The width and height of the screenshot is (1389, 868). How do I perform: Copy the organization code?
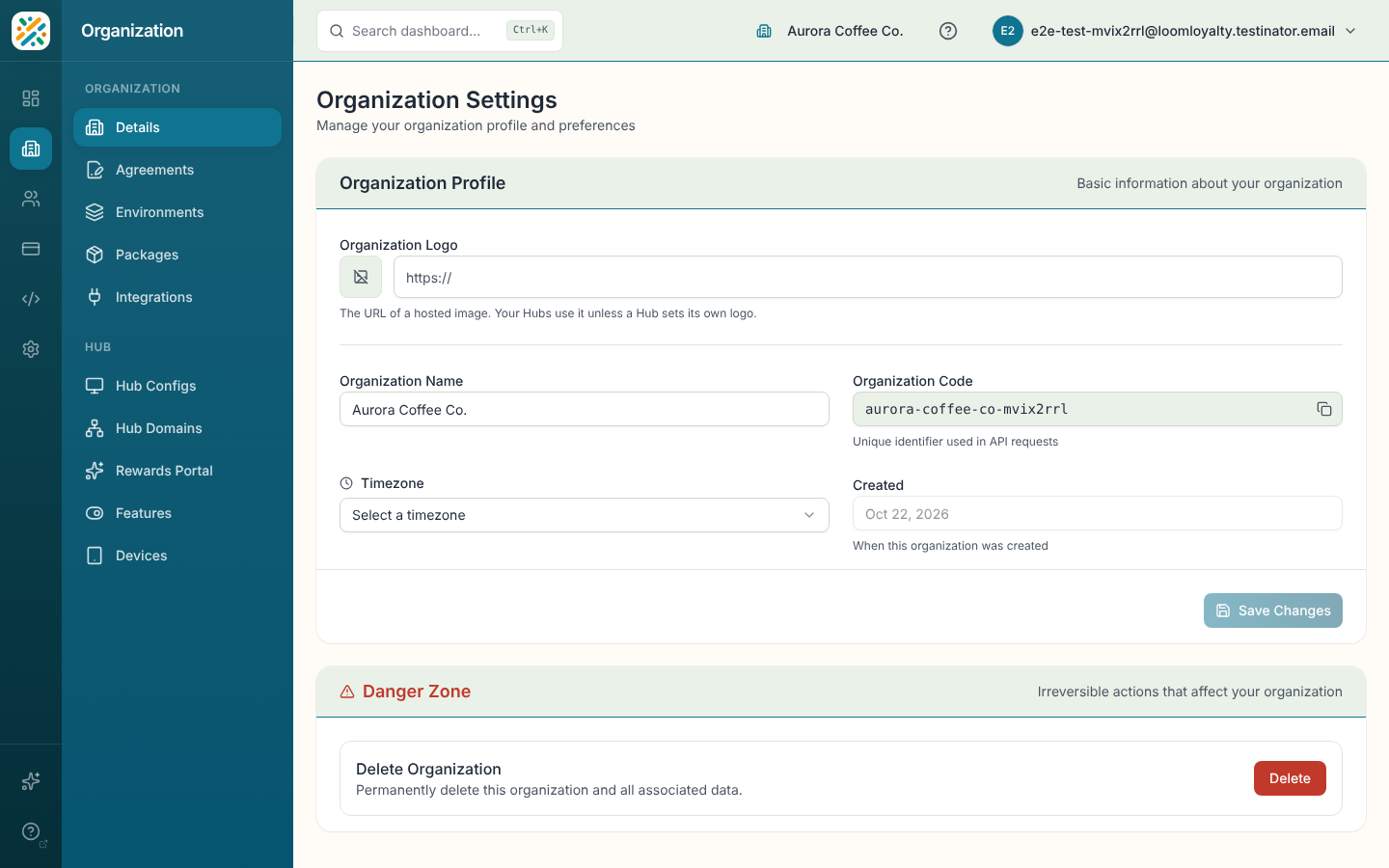coord(1324,409)
